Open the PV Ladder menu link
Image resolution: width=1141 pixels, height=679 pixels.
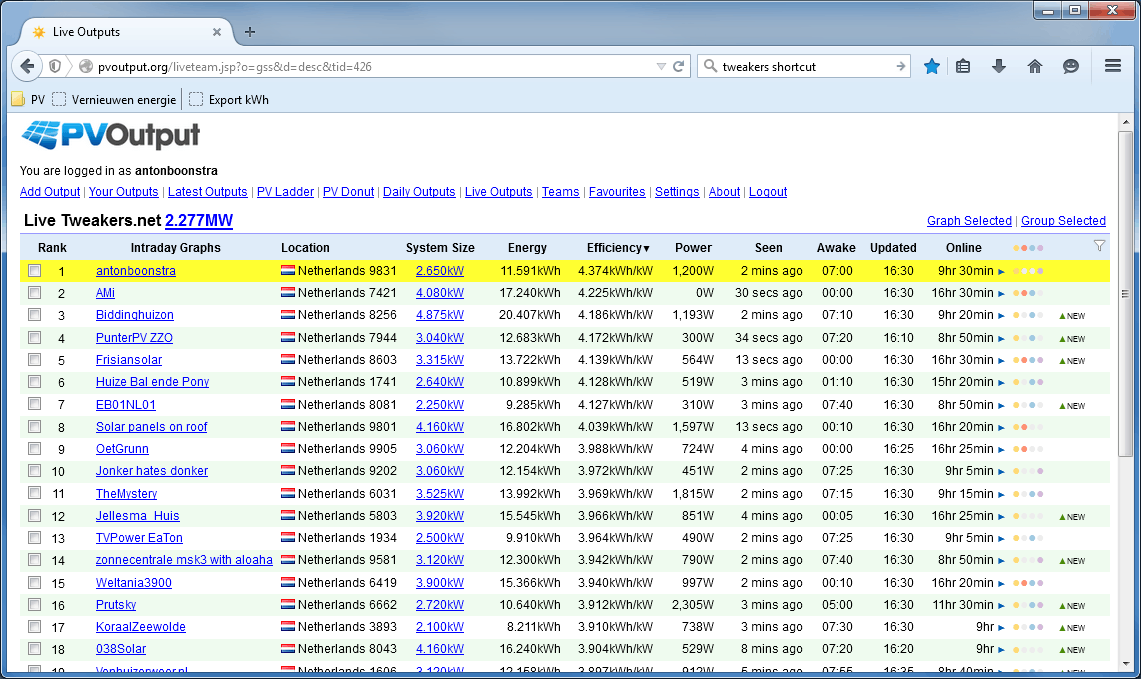(285, 192)
